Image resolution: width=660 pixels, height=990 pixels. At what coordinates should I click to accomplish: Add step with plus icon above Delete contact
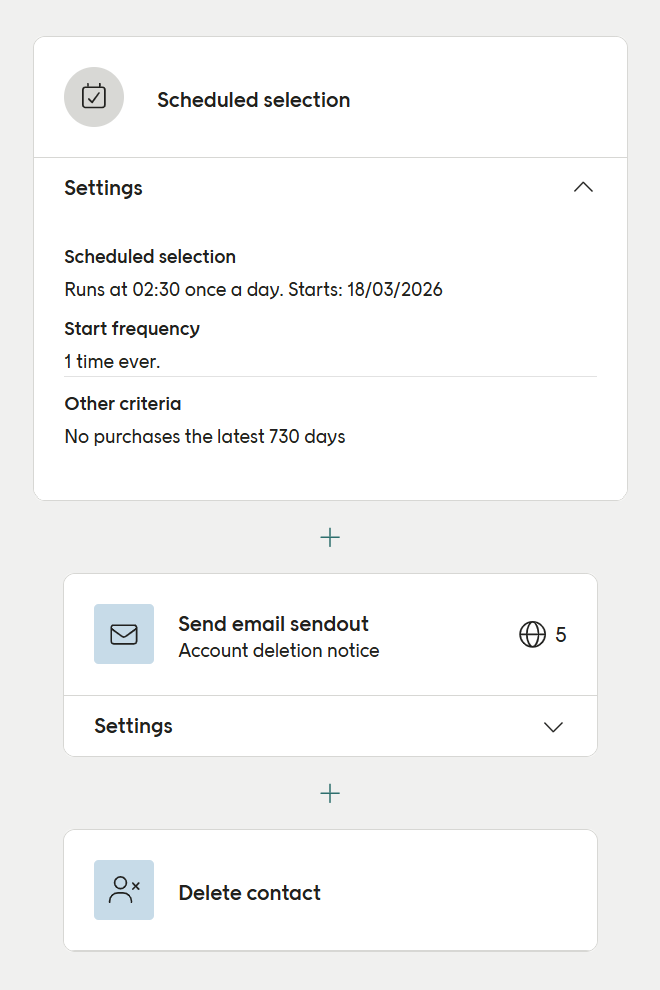click(x=330, y=793)
